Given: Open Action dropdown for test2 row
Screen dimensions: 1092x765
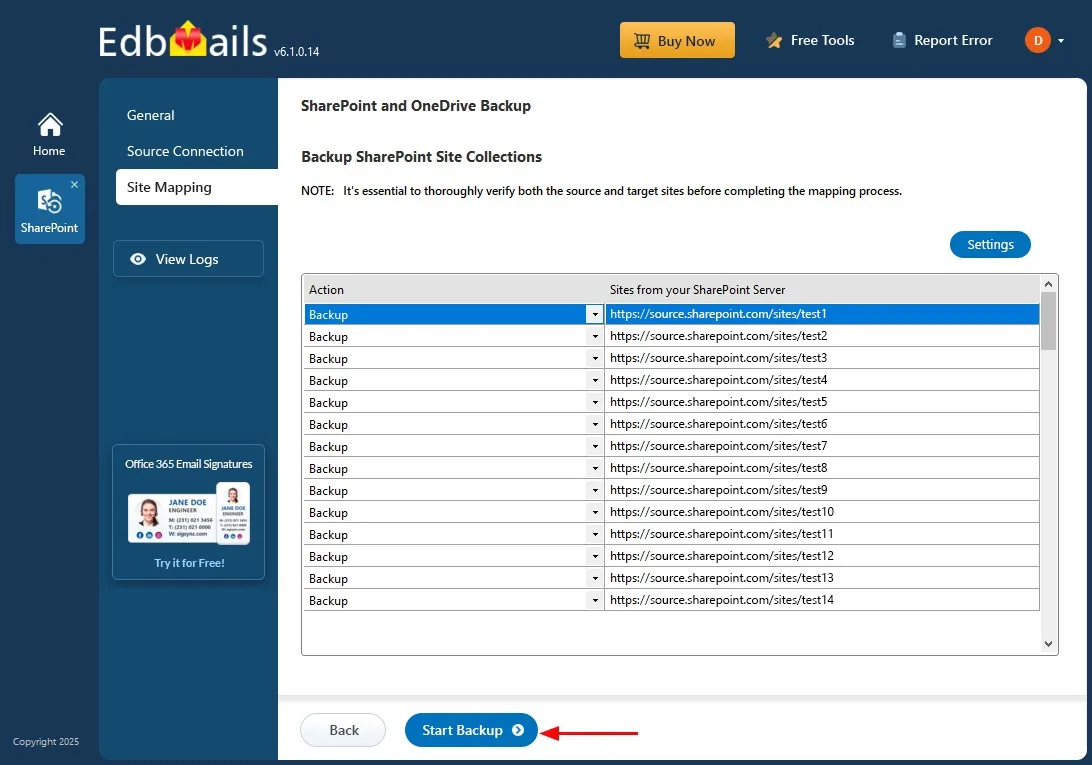Looking at the screenshot, I should 595,336.
